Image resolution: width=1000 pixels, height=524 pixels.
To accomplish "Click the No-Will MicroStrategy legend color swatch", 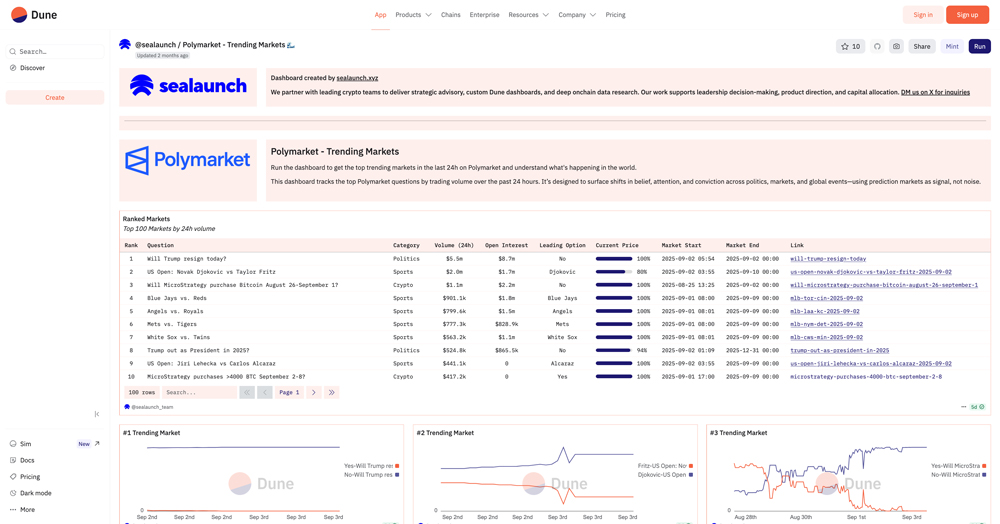I will click(986, 475).
